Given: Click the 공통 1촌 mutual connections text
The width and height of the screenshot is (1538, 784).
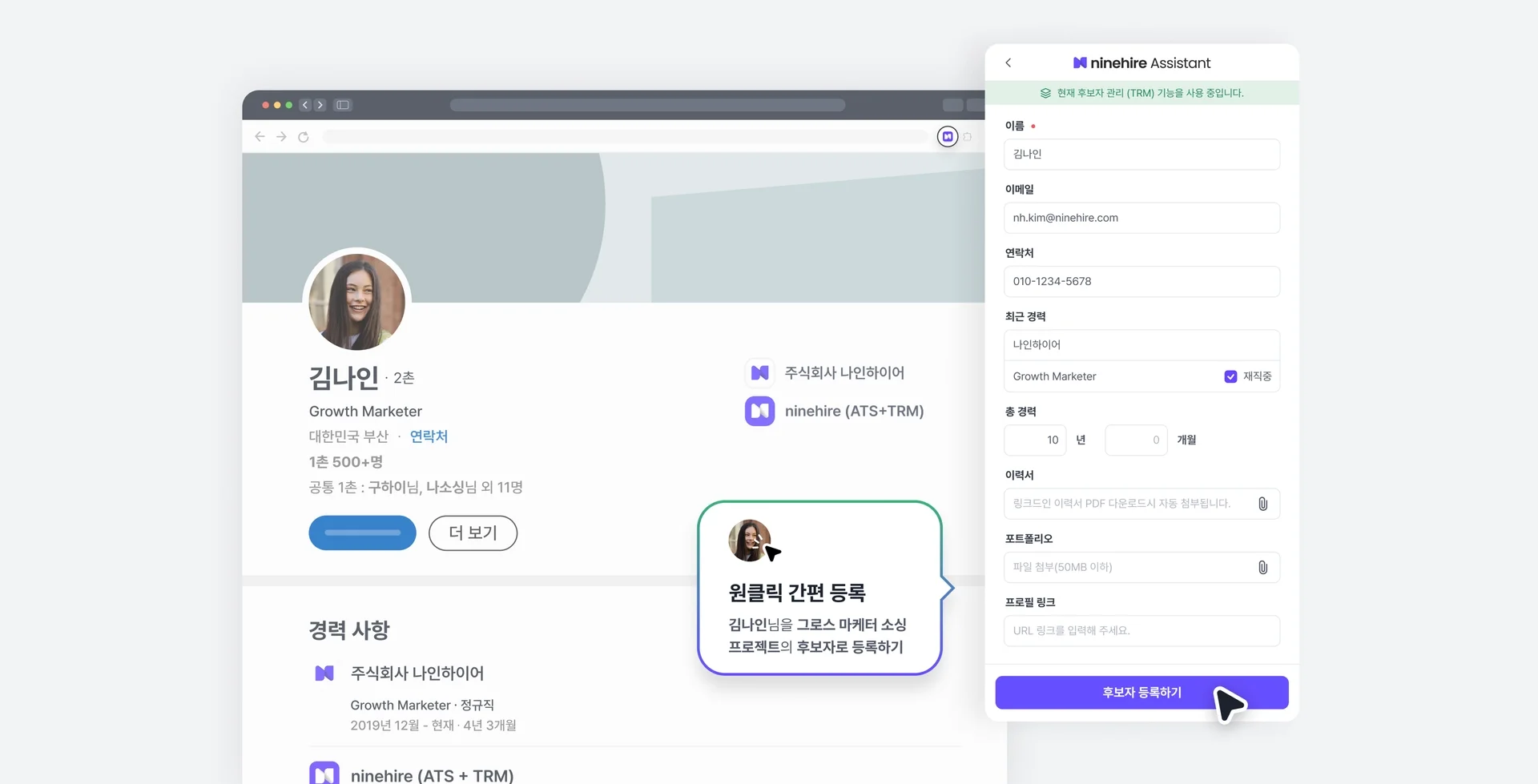Looking at the screenshot, I should pyautogui.click(x=416, y=487).
